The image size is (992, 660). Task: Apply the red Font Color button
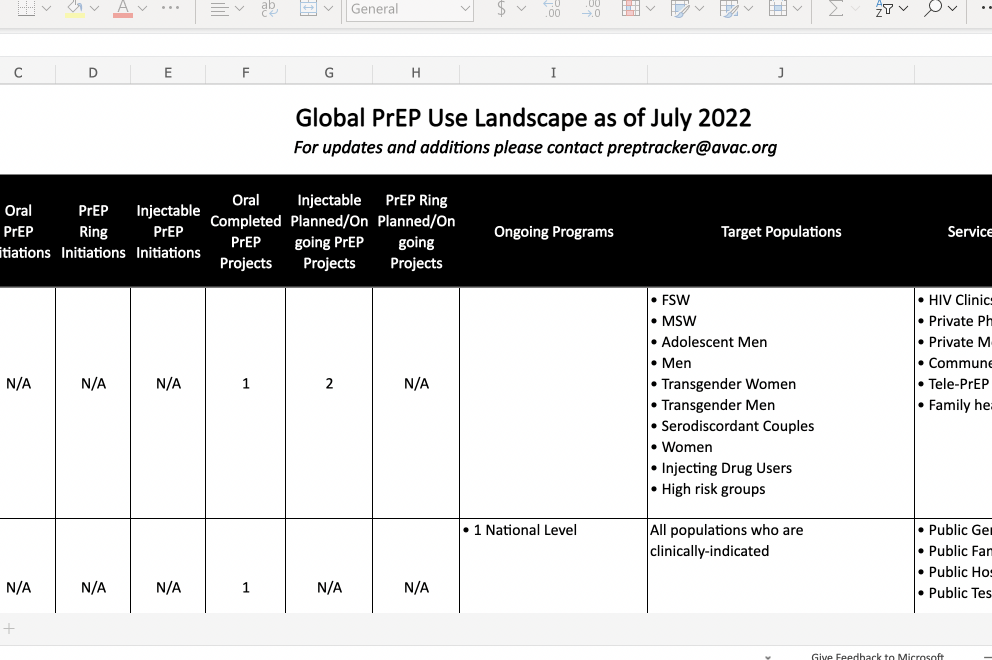click(x=123, y=8)
